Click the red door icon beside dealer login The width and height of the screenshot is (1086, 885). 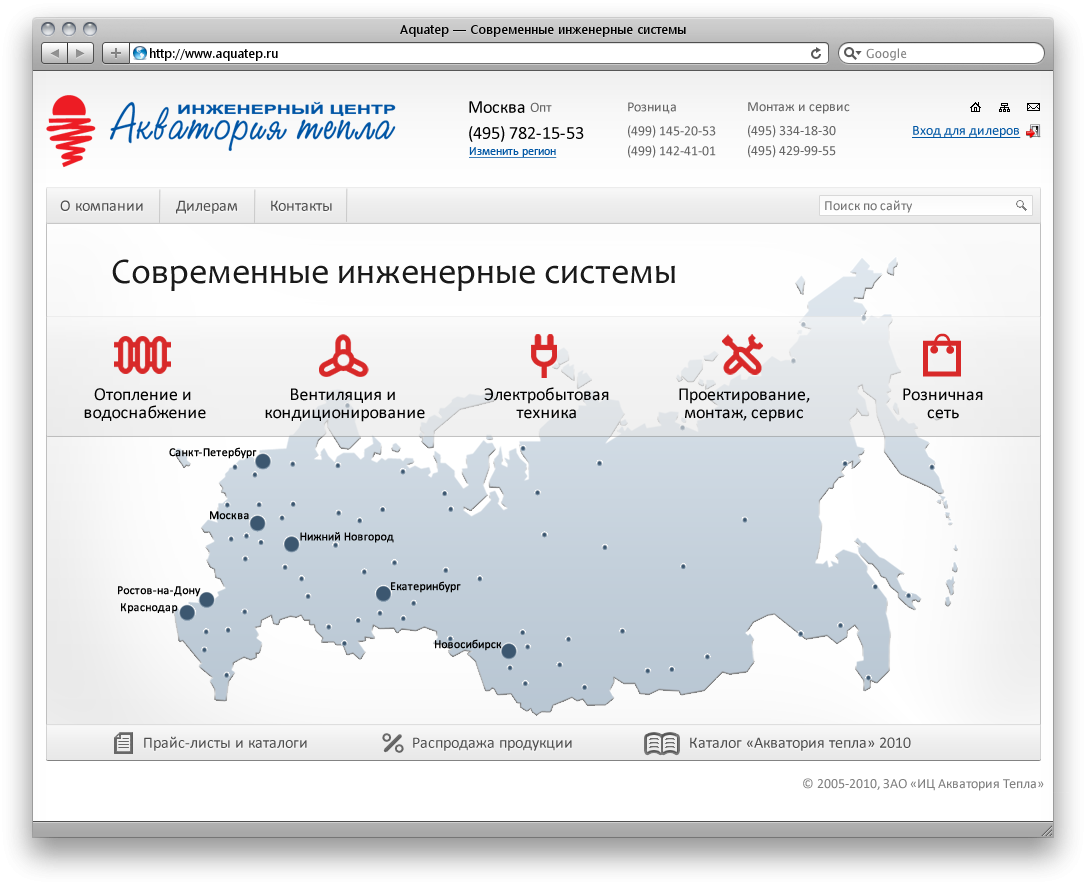(1035, 130)
